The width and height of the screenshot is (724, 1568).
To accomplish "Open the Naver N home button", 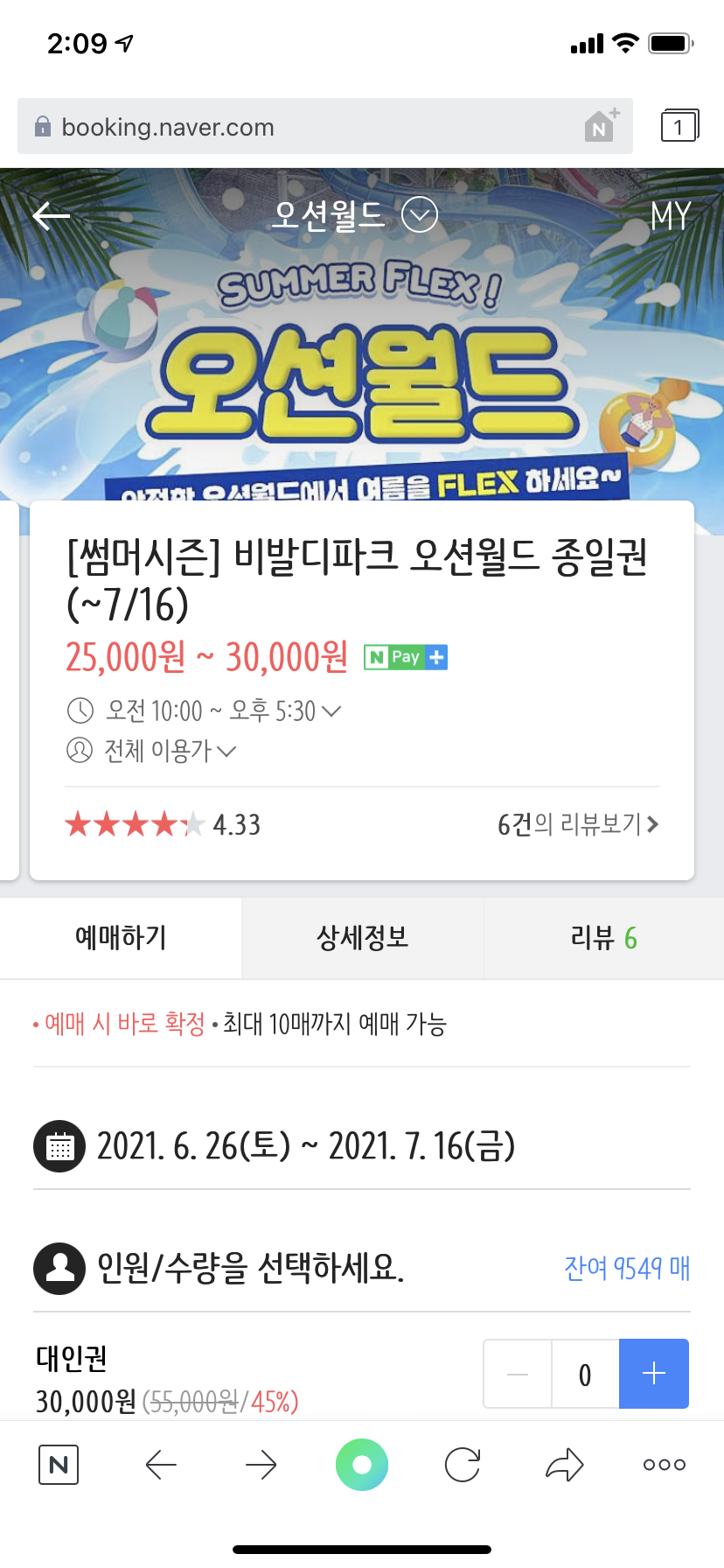I will tap(59, 1464).
